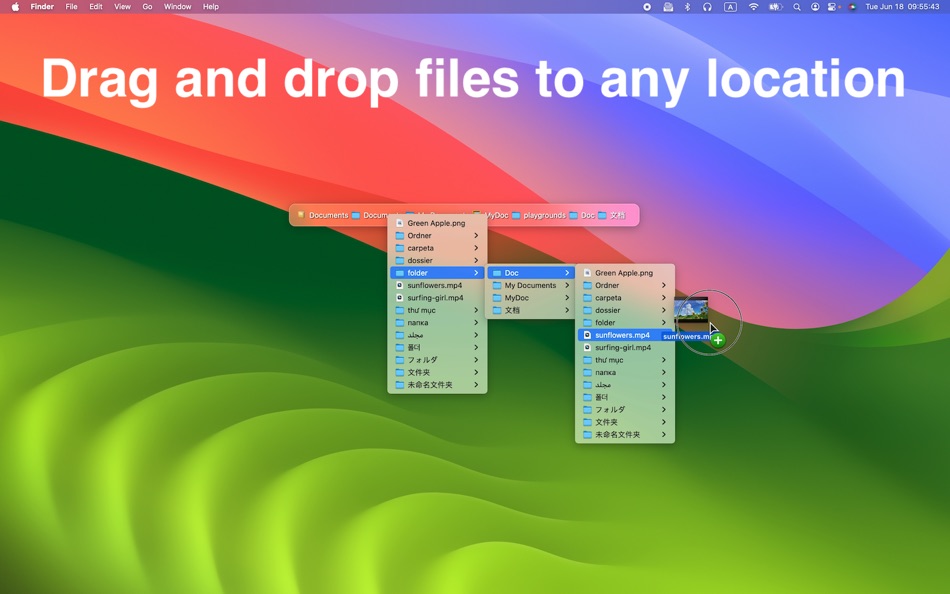
Task: Click first Documents item in path bar
Action: (x=328, y=215)
